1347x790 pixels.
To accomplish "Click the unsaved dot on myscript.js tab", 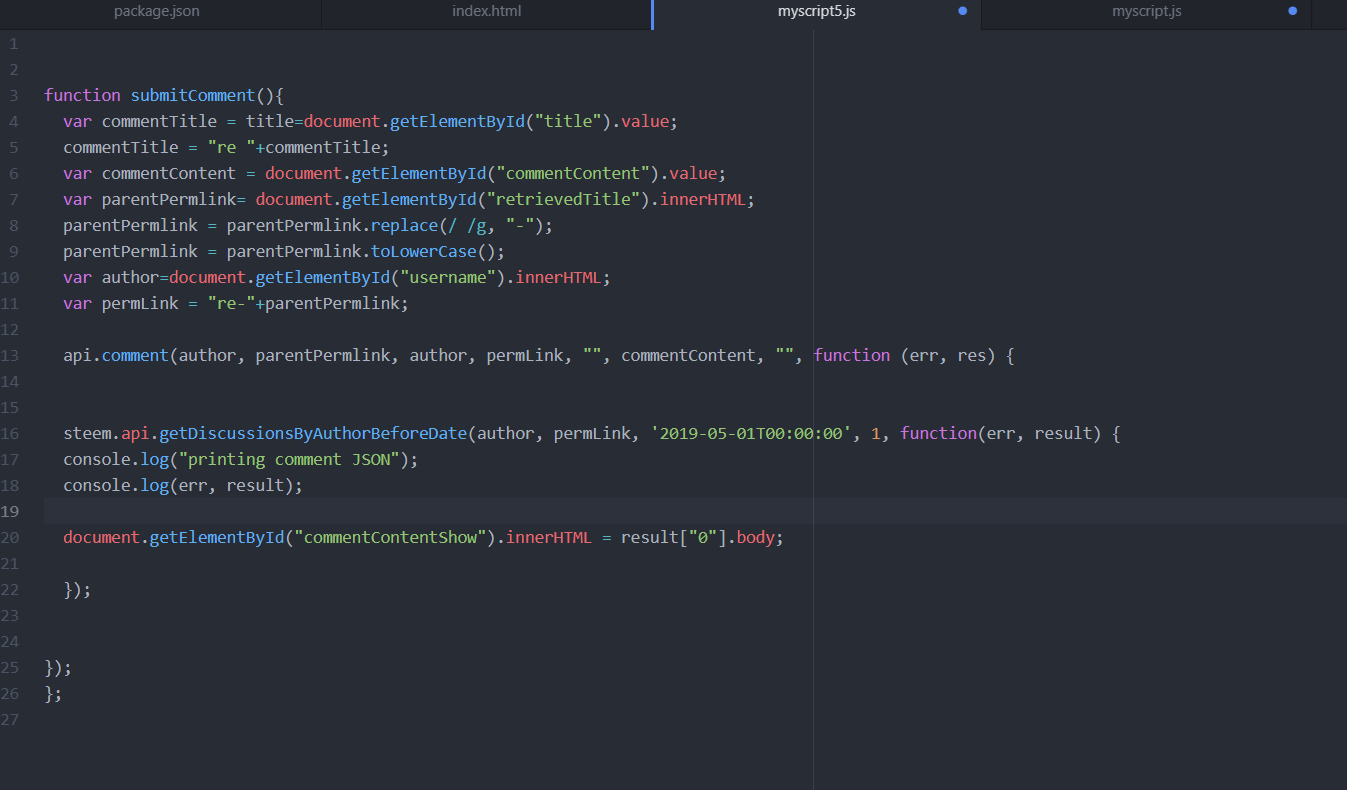I will [x=1292, y=12].
